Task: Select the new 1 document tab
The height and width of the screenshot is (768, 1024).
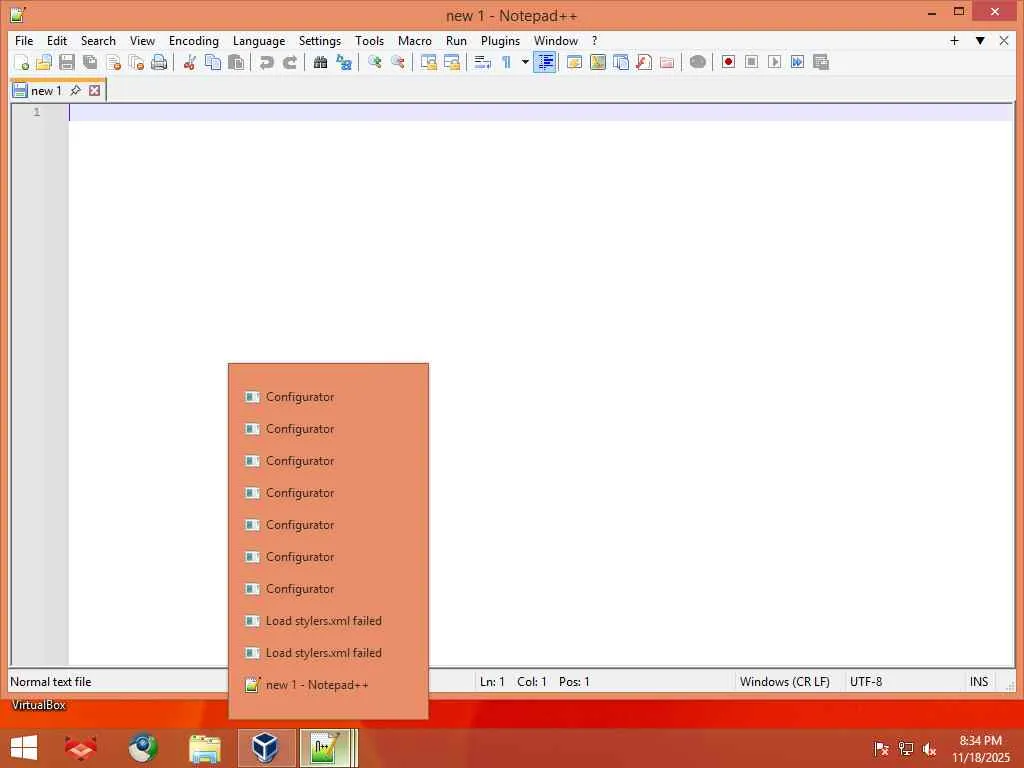Action: tap(46, 91)
